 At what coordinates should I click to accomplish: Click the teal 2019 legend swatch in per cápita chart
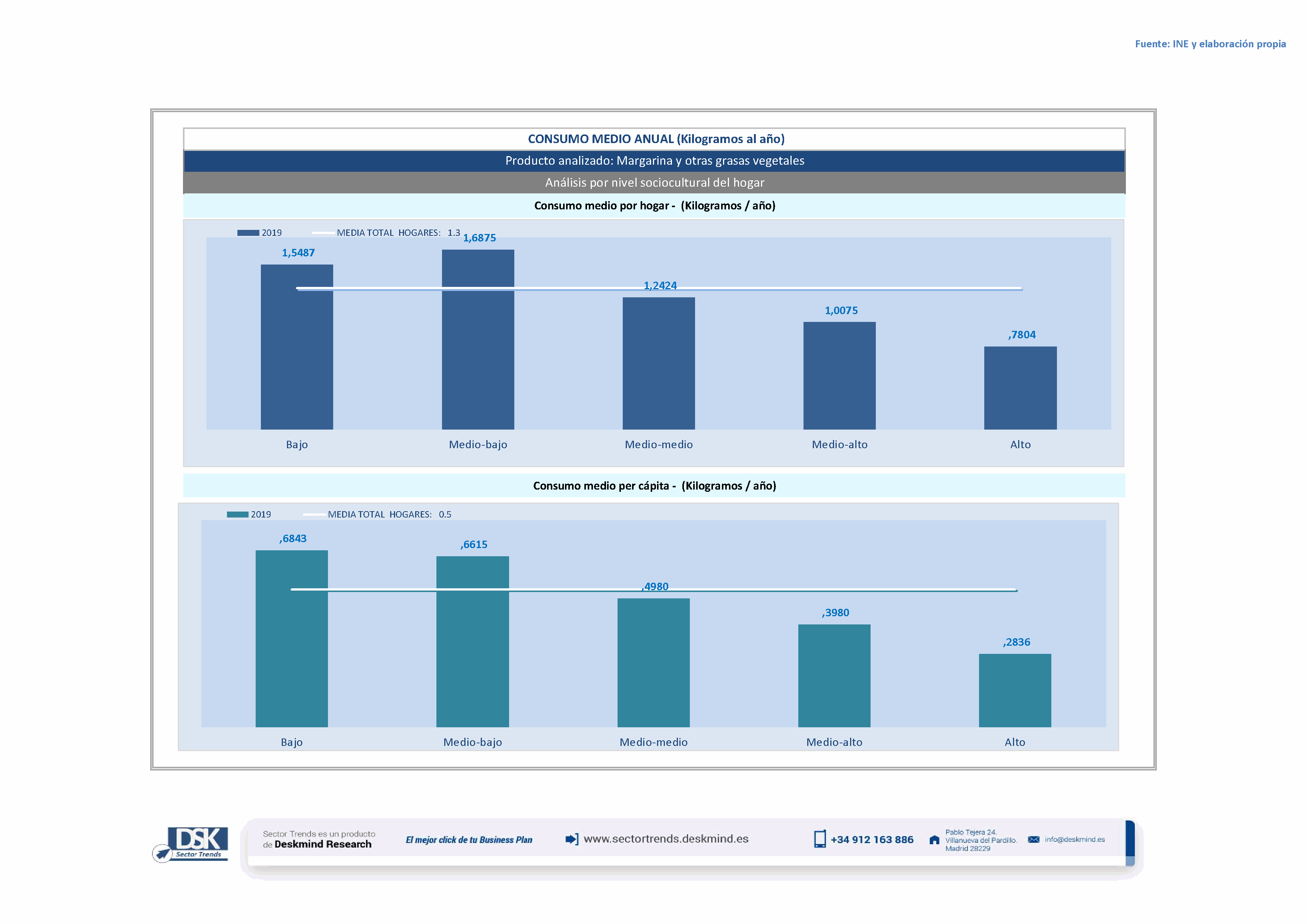tap(237, 514)
